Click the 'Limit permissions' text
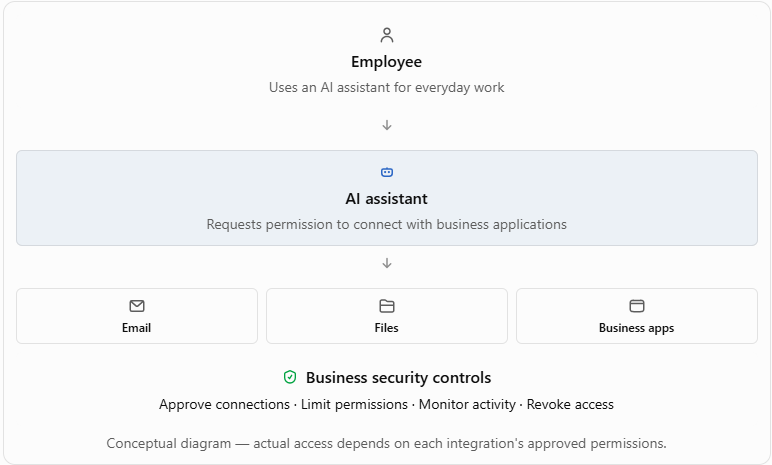Viewport: 772px width, 465px height. tap(354, 404)
